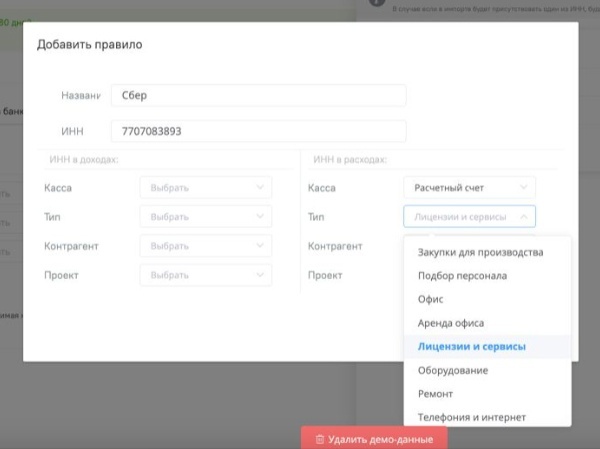The height and width of the screenshot is (449, 600).
Task: Select Подбор персонала from the list
Action: pyautogui.click(x=488, y=276)
